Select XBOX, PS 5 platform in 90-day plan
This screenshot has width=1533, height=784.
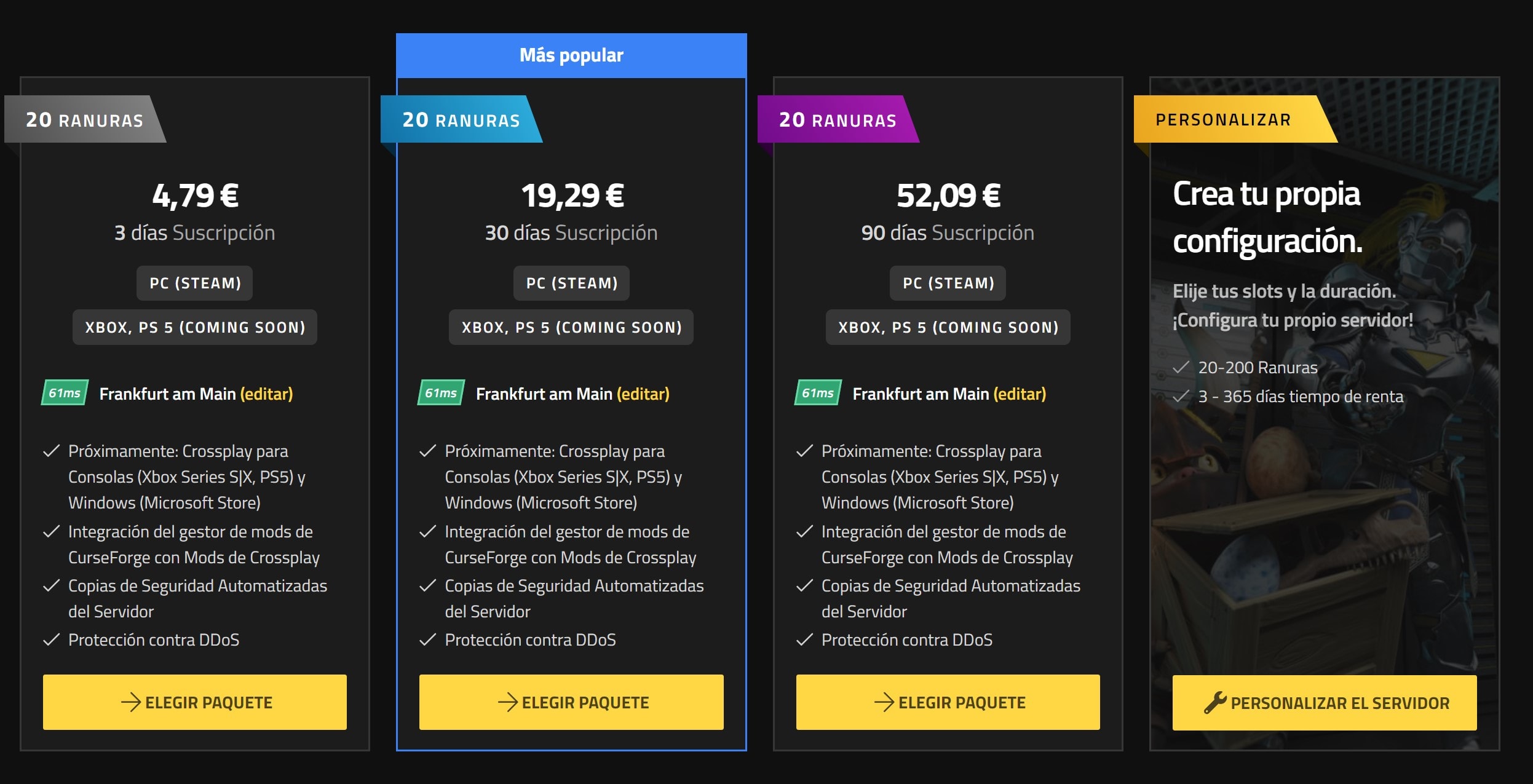coord(948,327)
